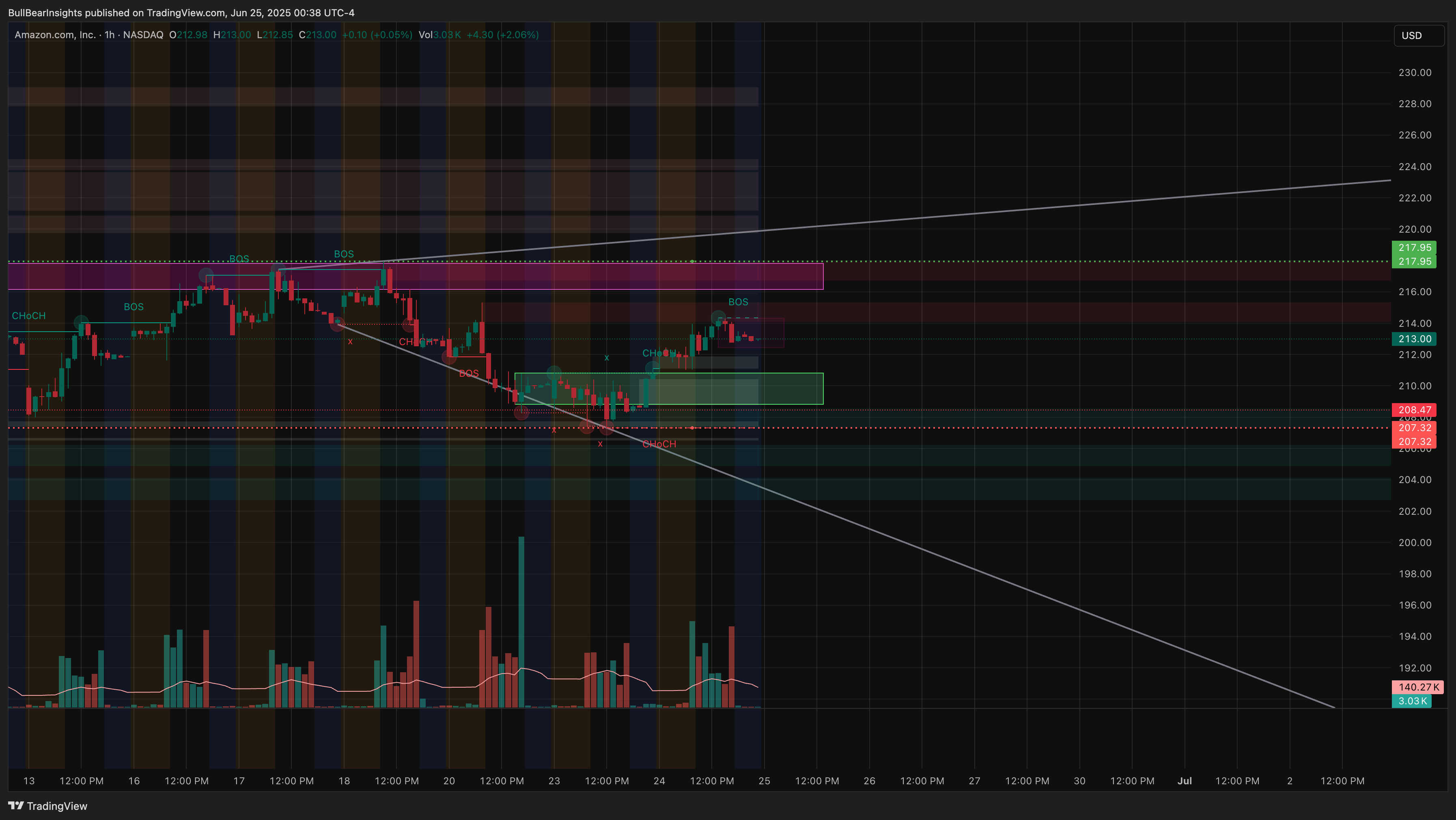Click the USD currency button
The width and height of the screenshot is (1456, 820).
1419,36
